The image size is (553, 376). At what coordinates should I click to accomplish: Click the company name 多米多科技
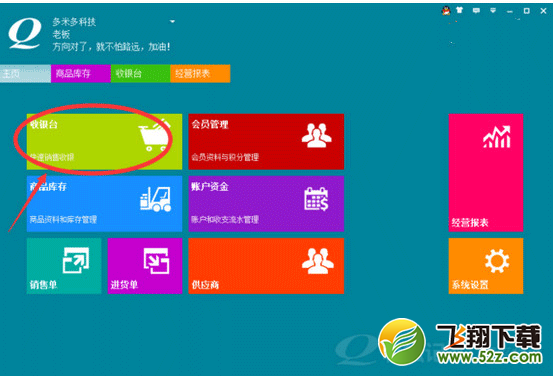[x=74, y=22]
